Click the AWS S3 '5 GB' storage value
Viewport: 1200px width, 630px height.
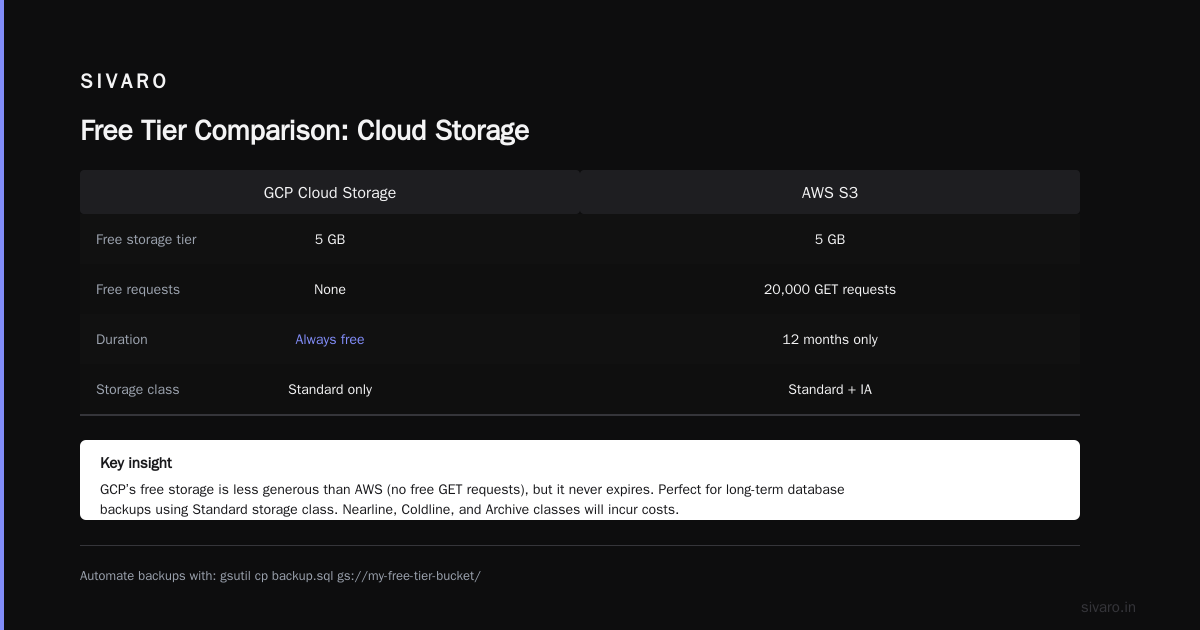click(830, 240)
